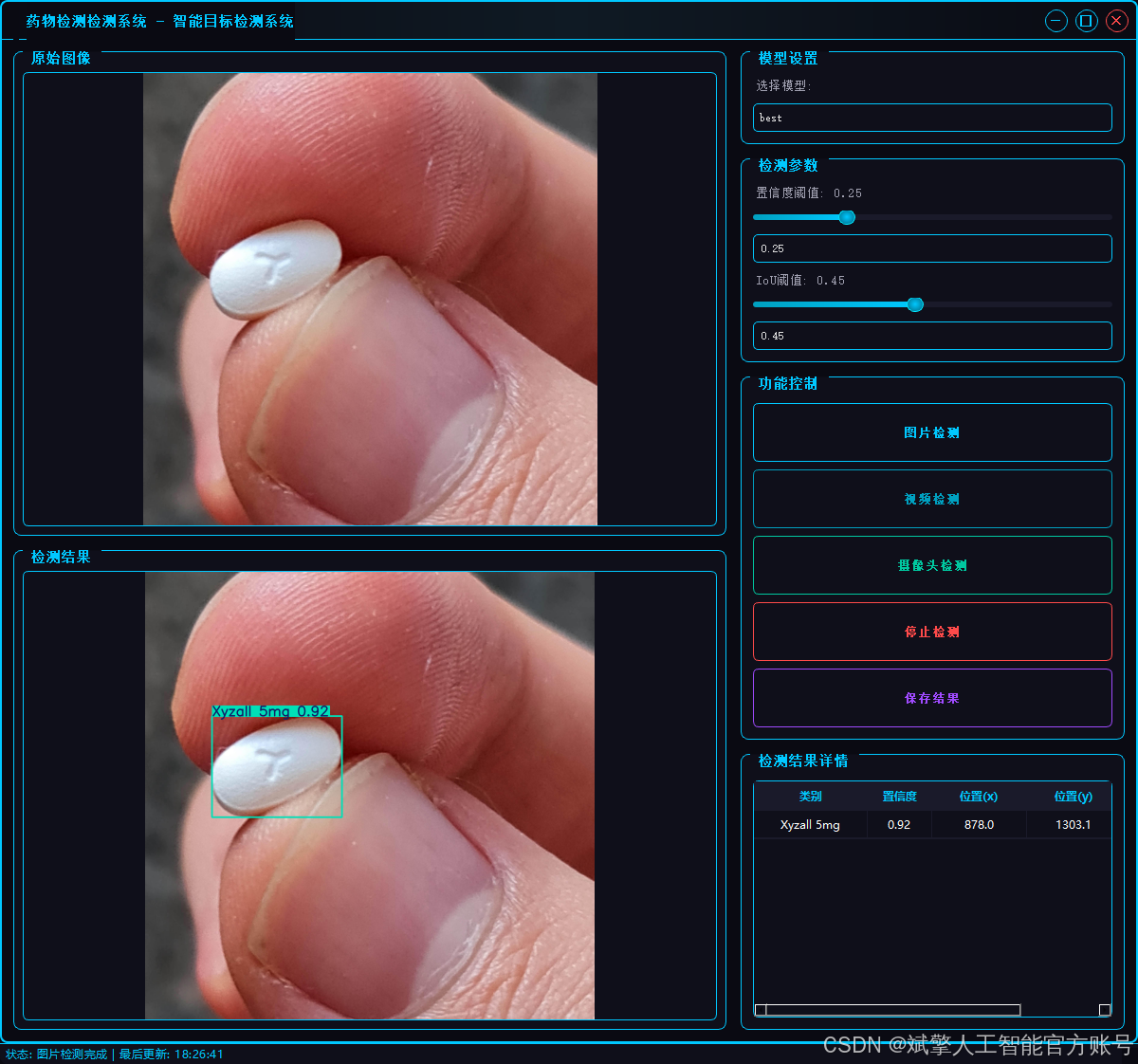Select the 878.0 position cell

[979, 825]
